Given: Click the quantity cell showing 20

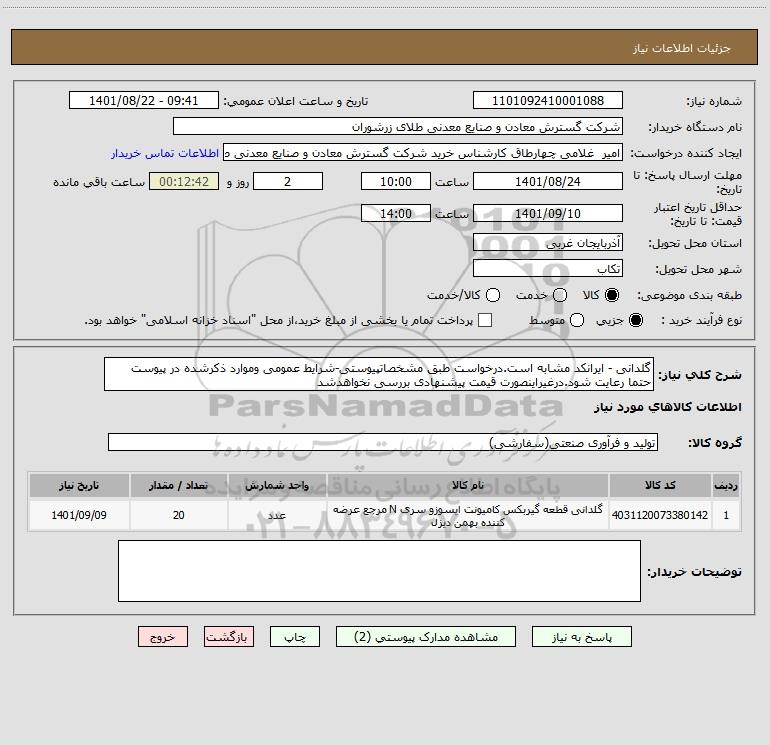Looking at the screenshot, I should pyautogui.click(x=179, y=515).
